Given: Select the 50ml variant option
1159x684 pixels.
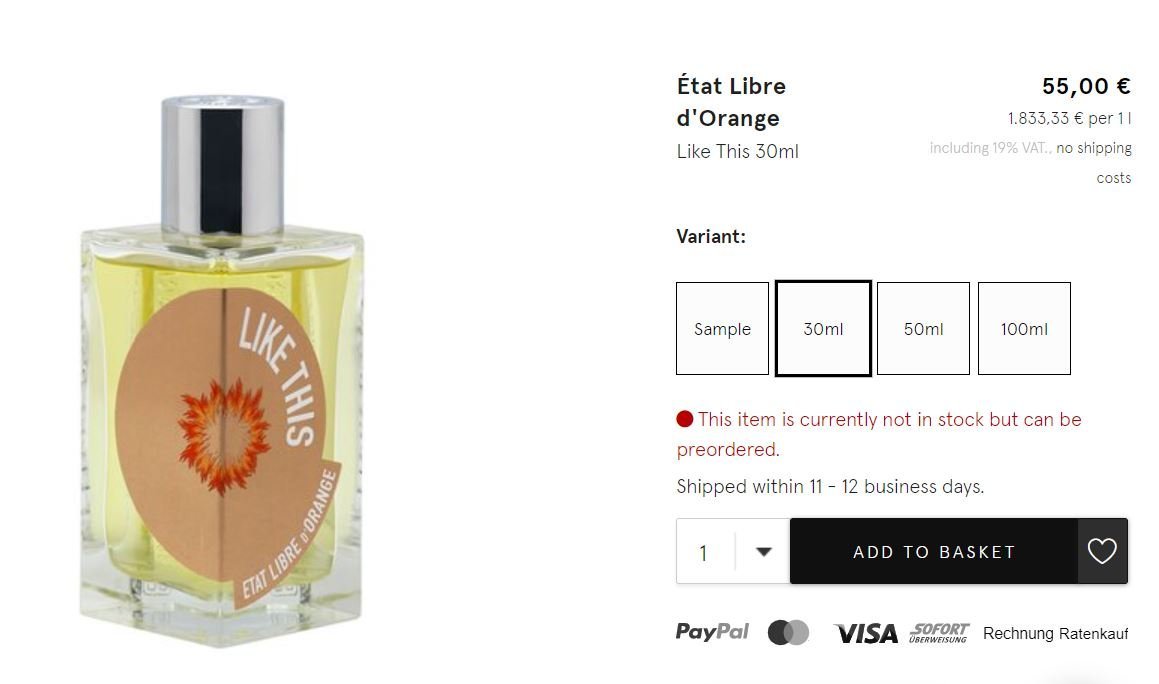Looking at the screenshot, I should coord(923,328).
